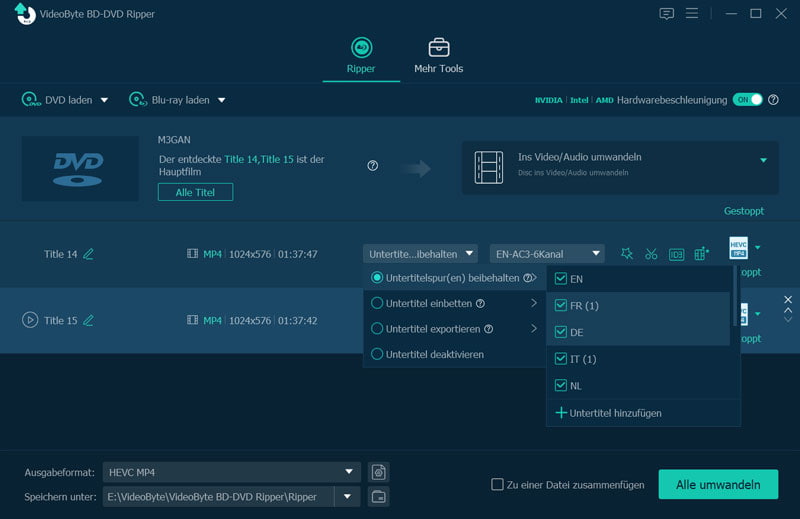Click the Gestoppt status text
Viewport: 800px width, 519px height.
(743, 211)
